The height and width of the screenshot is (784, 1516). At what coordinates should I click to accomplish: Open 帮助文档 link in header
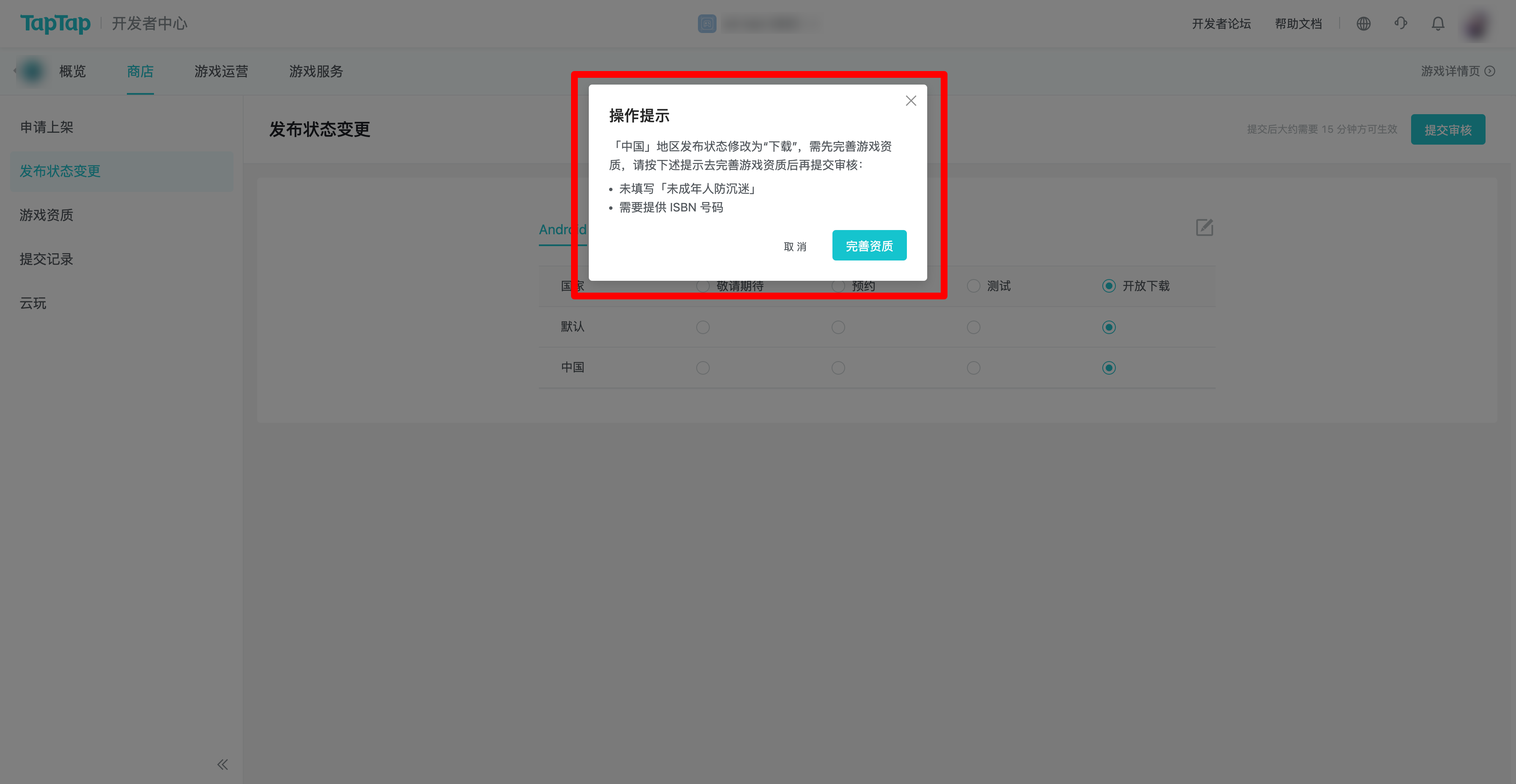pyautogui.click(x=1298, y=24)
